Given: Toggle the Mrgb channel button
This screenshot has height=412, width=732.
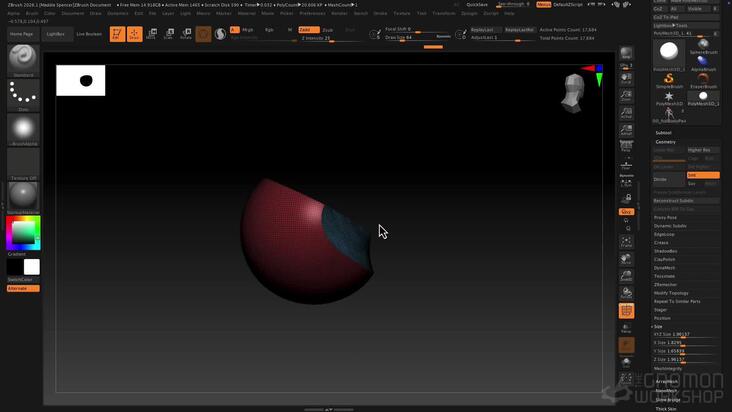Looking at the screenshot, I should point(247,30).
